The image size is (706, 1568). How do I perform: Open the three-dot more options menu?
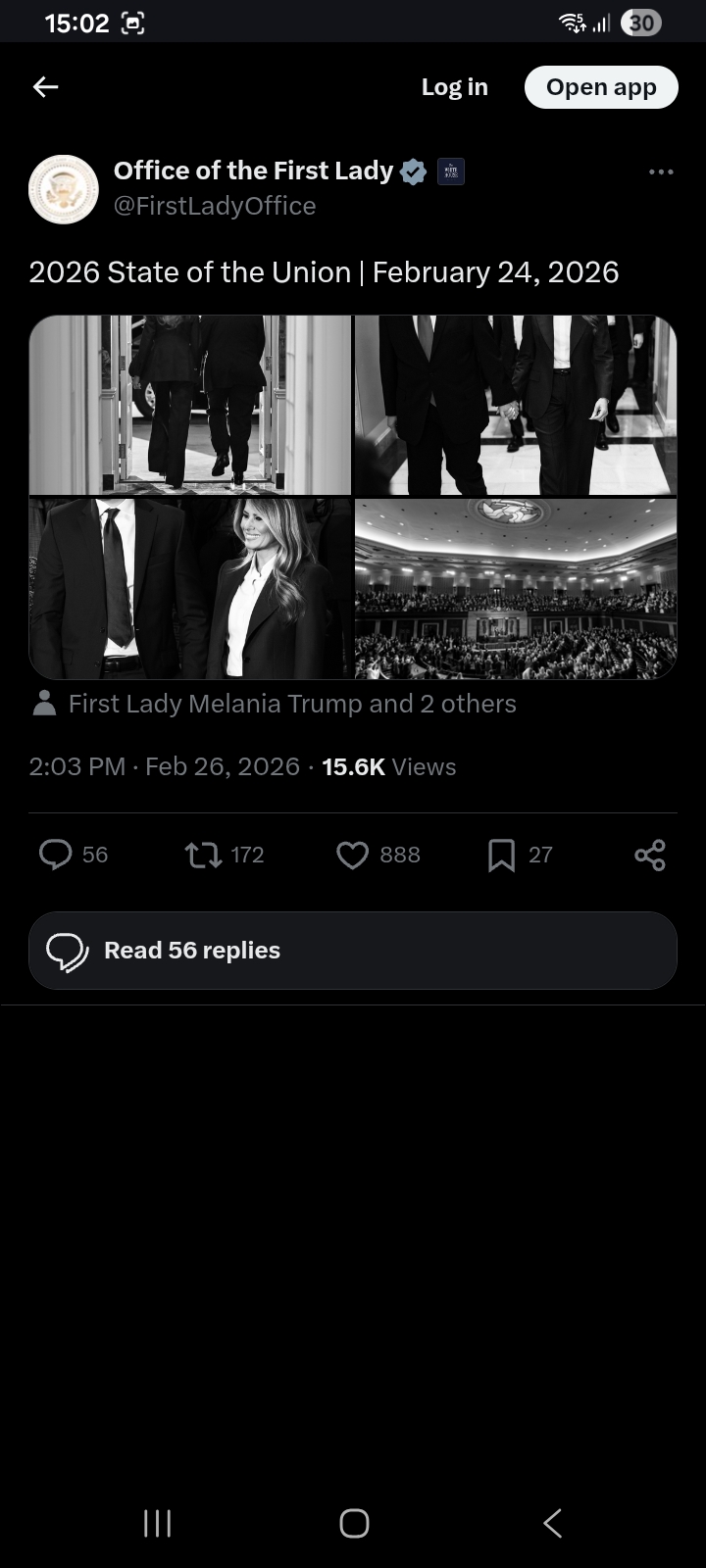[661, 172]
